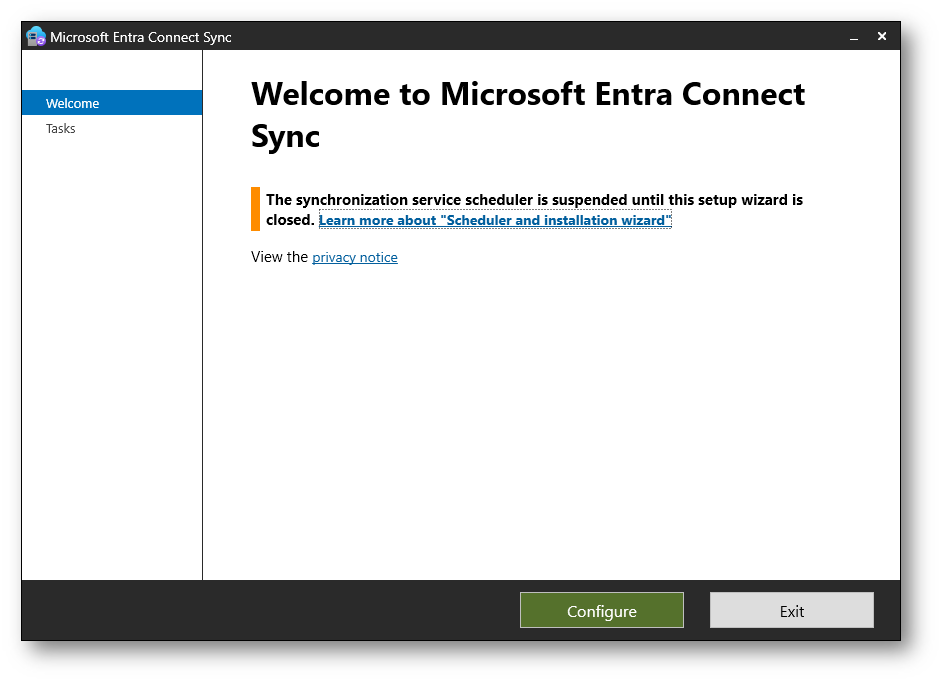The image size is (943, 683).
Task: Select the Welcome step in sidebar
Action: (x=111, y=103)
